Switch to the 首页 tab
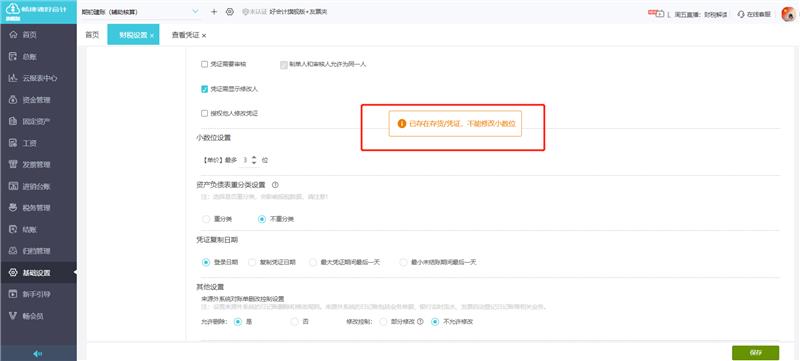800x361 pixels. pos(92,35)
